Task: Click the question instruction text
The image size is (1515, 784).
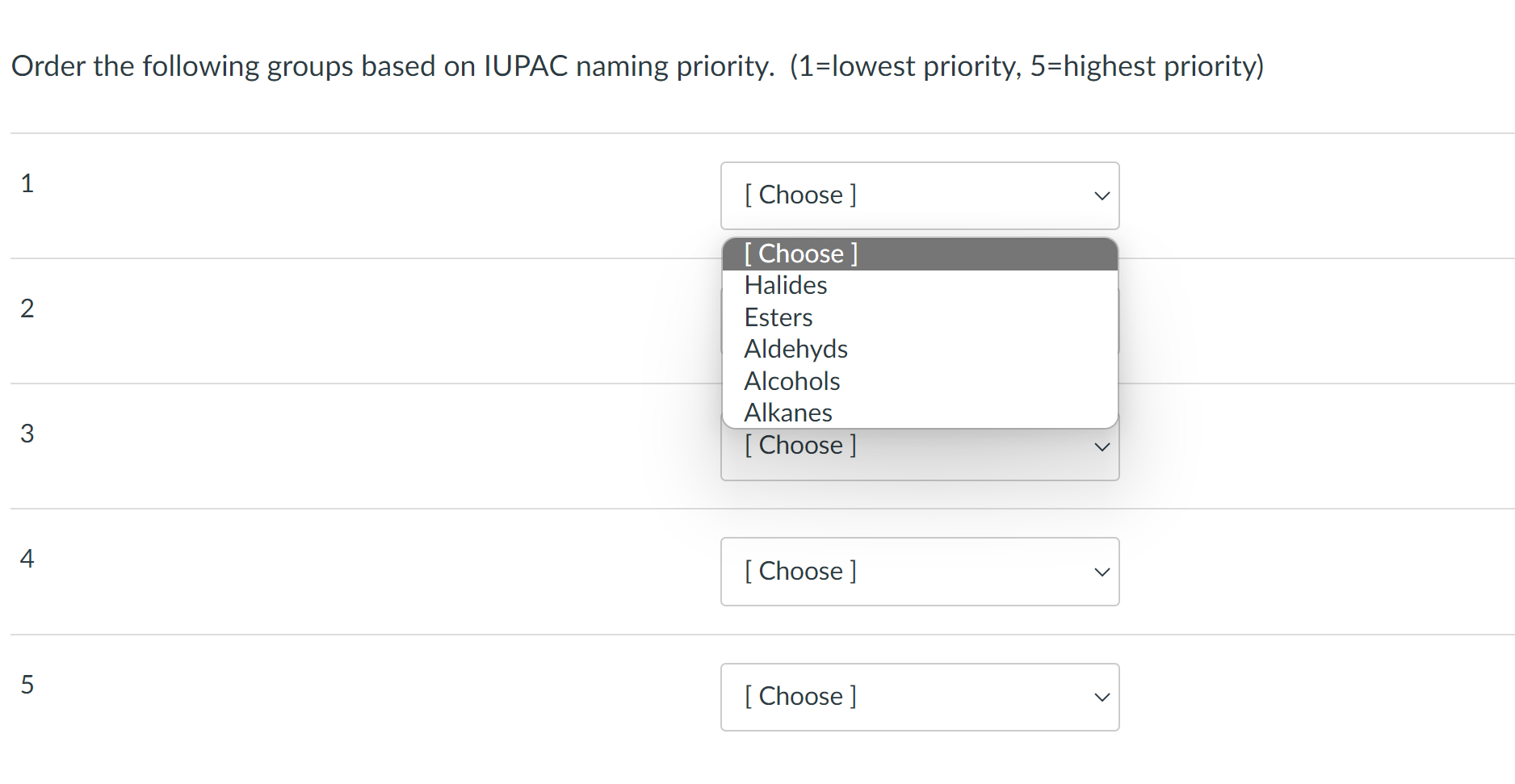Action: coord(637,66)
